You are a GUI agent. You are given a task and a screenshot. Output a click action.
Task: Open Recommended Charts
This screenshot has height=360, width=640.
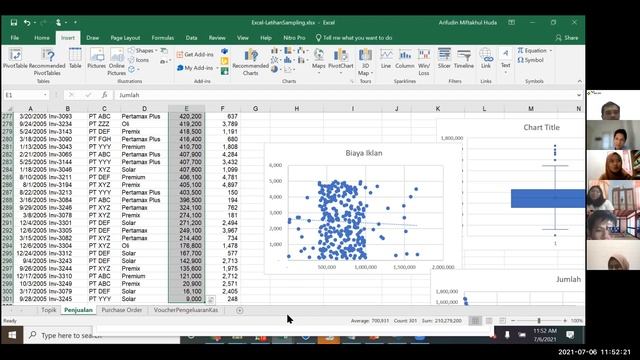pos(250,62)
